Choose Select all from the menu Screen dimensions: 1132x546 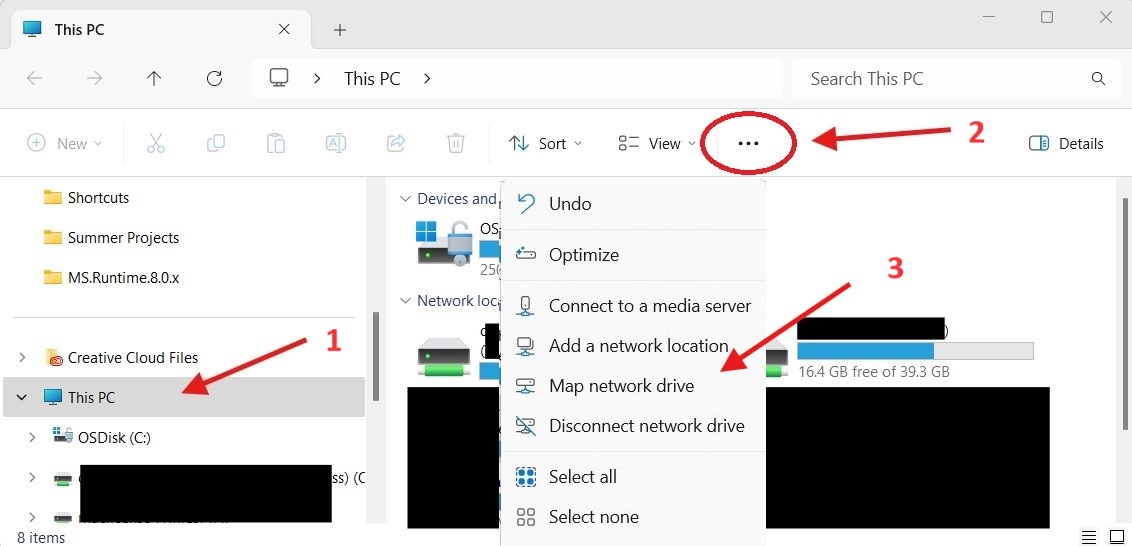click(632, 477)
